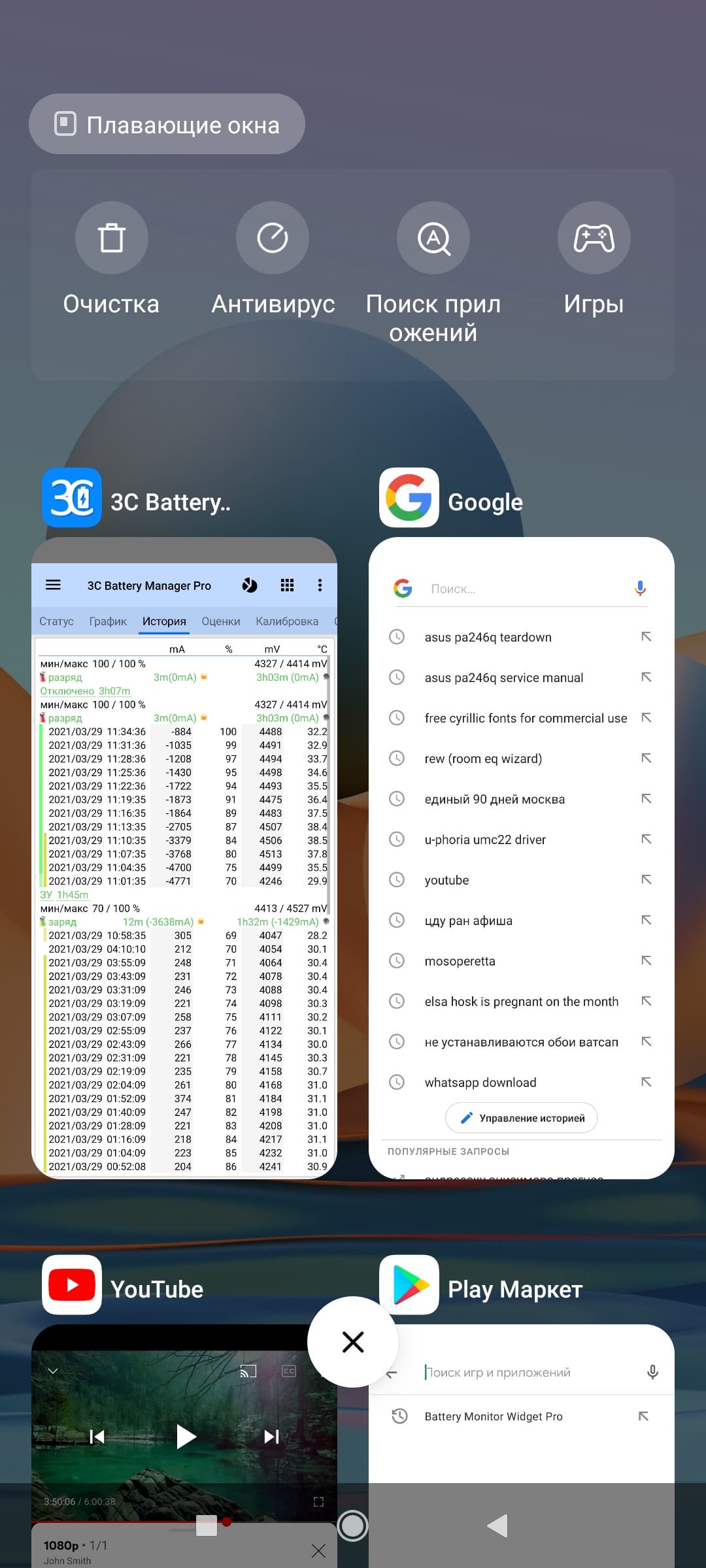Switch to Калибровка tab in 3C Battery
Screen dimensions: 706x1568
[x=287, y=621]
